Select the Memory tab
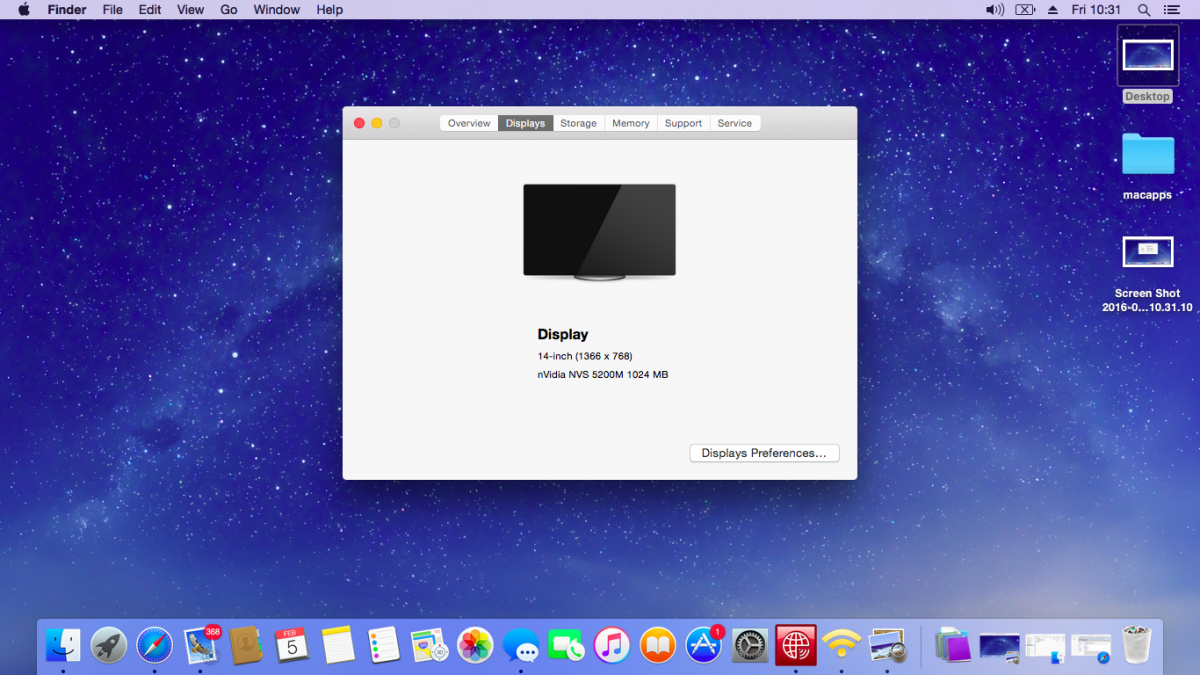The height and width of the screenshot is (675, 1200). pyautogui.click(x=631, y=123)
